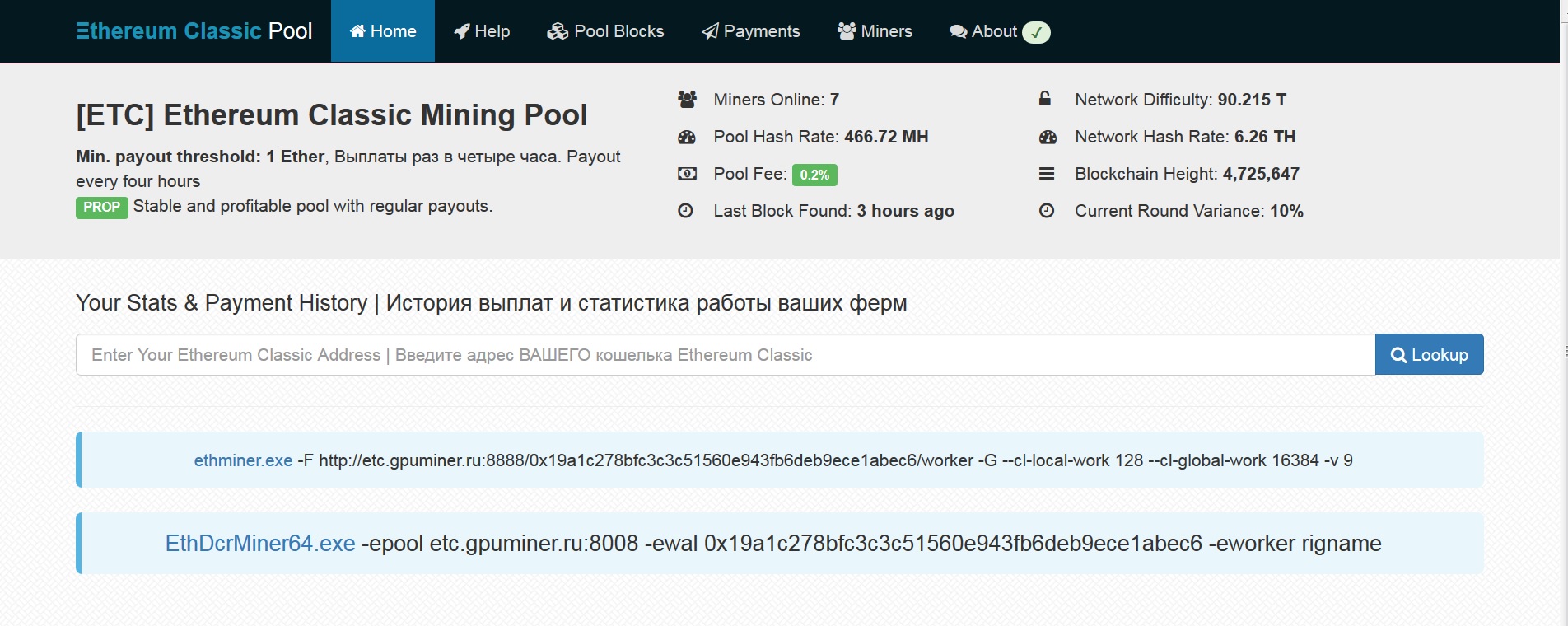The height and width of the screenshot is (626, 1568).
Task: Open the Help page
Action: (x=482, y=31)
